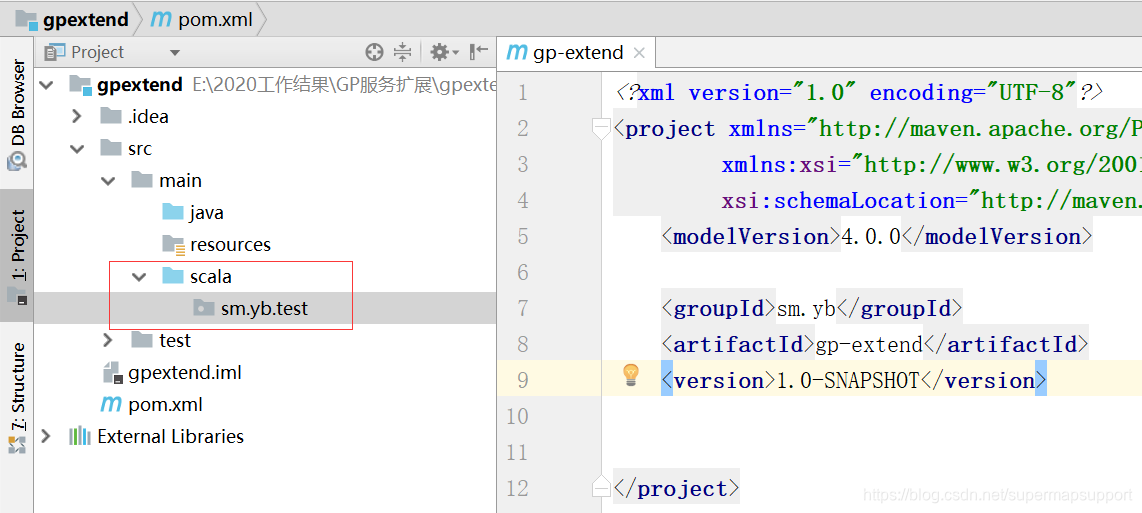Collapse the main folder

(x=109, y=181)
